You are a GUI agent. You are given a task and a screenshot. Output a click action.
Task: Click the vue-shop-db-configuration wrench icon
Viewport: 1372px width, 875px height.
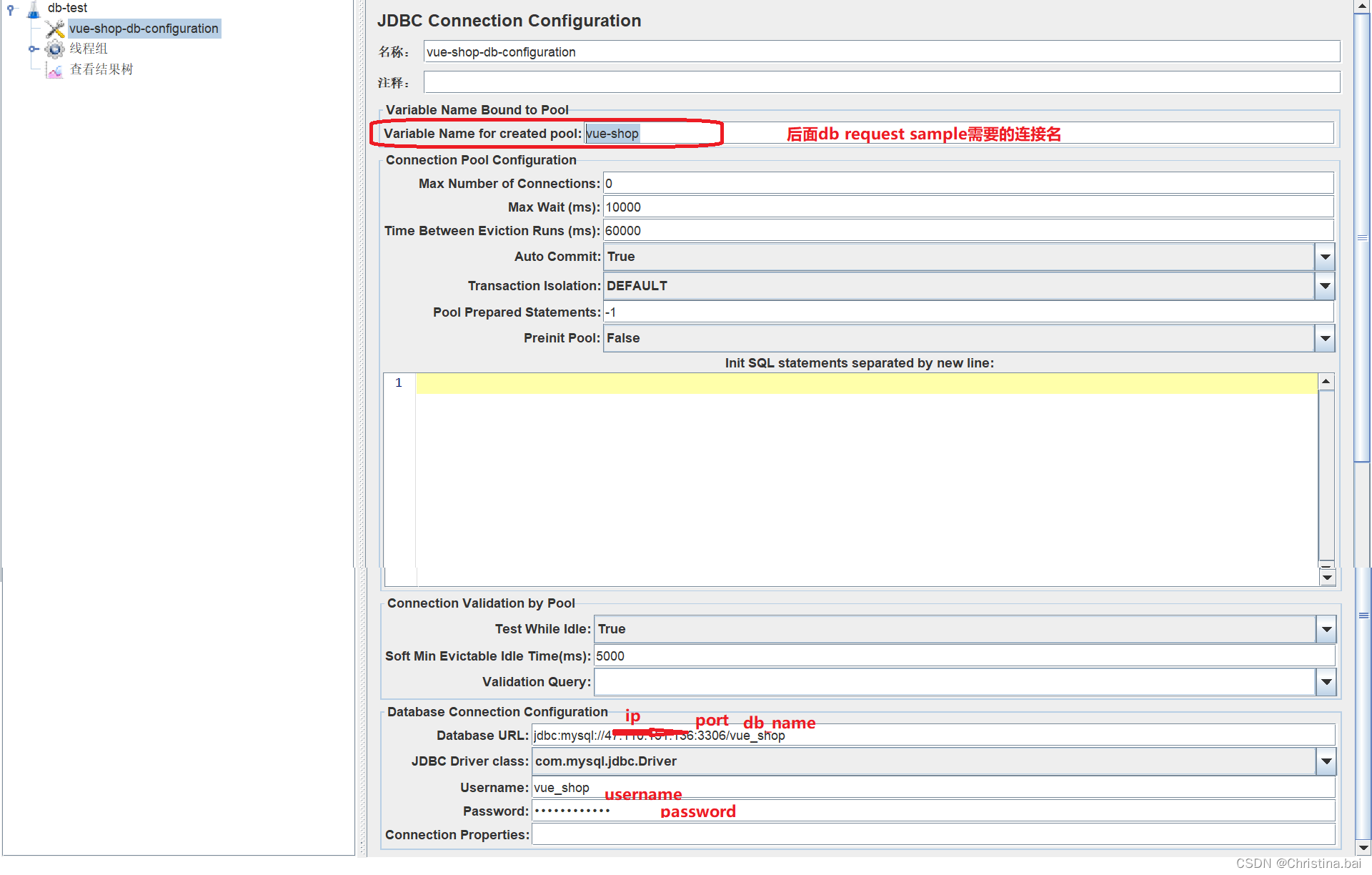(55, 29)
